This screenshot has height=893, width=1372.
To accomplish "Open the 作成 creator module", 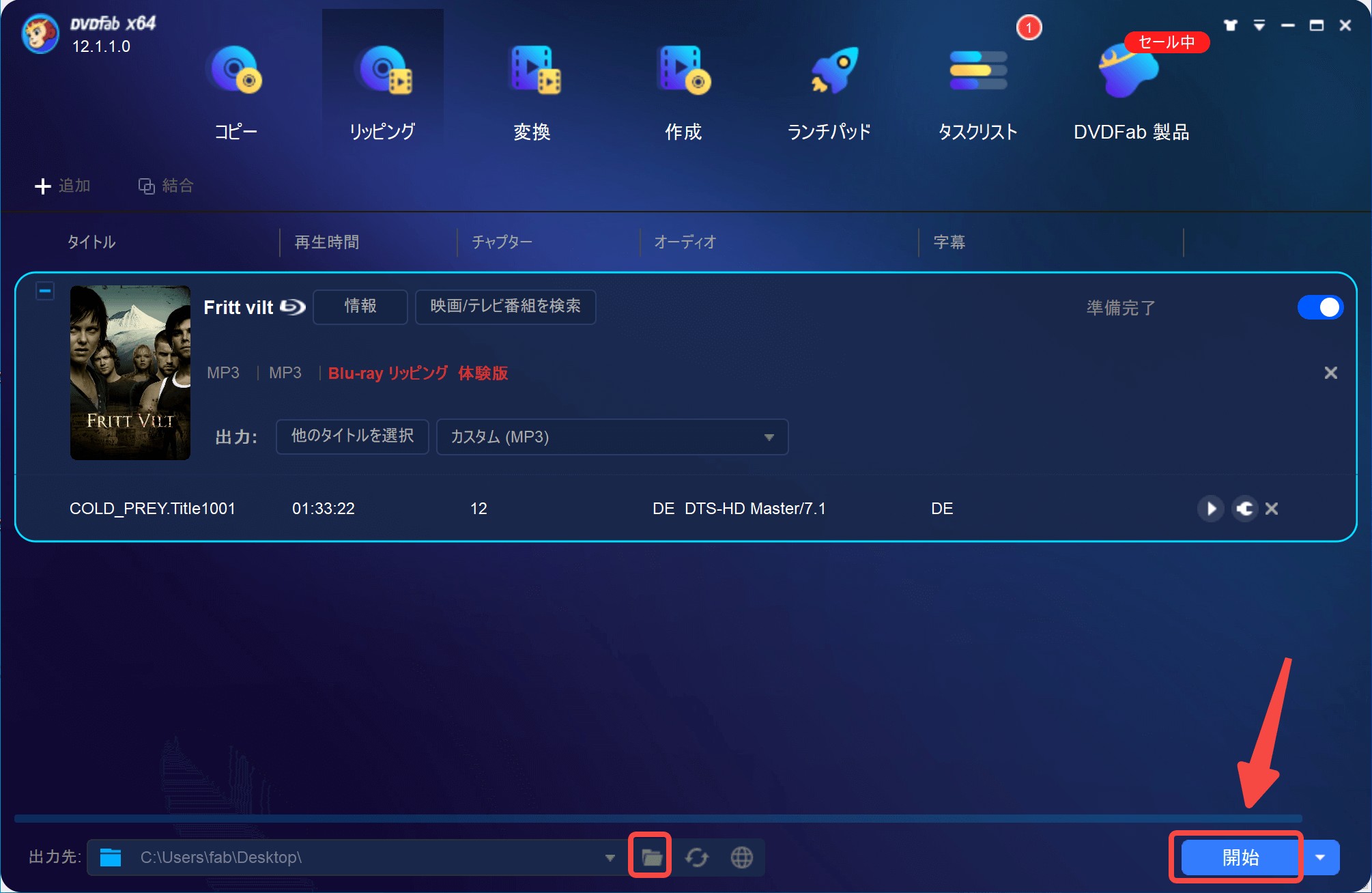I will click(x=683, y=92).
